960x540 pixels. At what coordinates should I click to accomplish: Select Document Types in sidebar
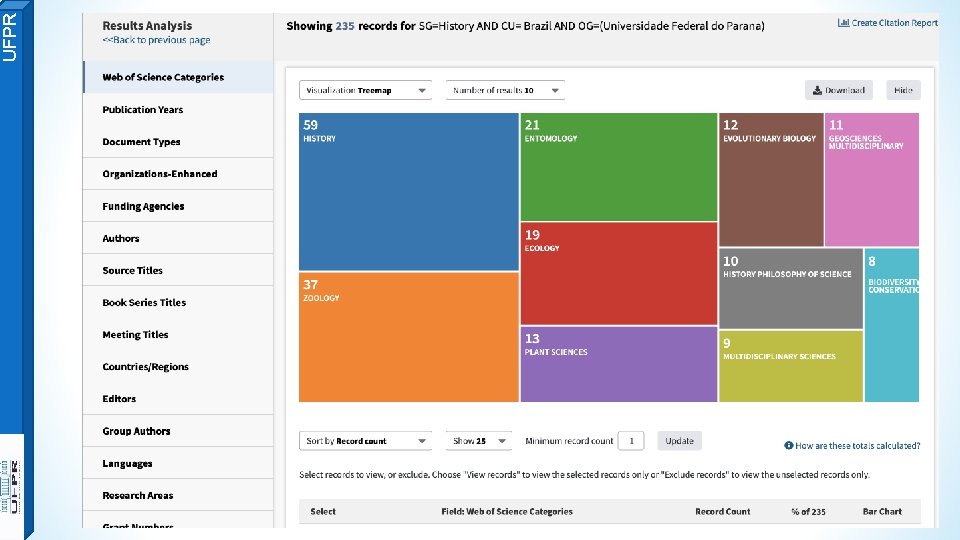pos(142,142)
